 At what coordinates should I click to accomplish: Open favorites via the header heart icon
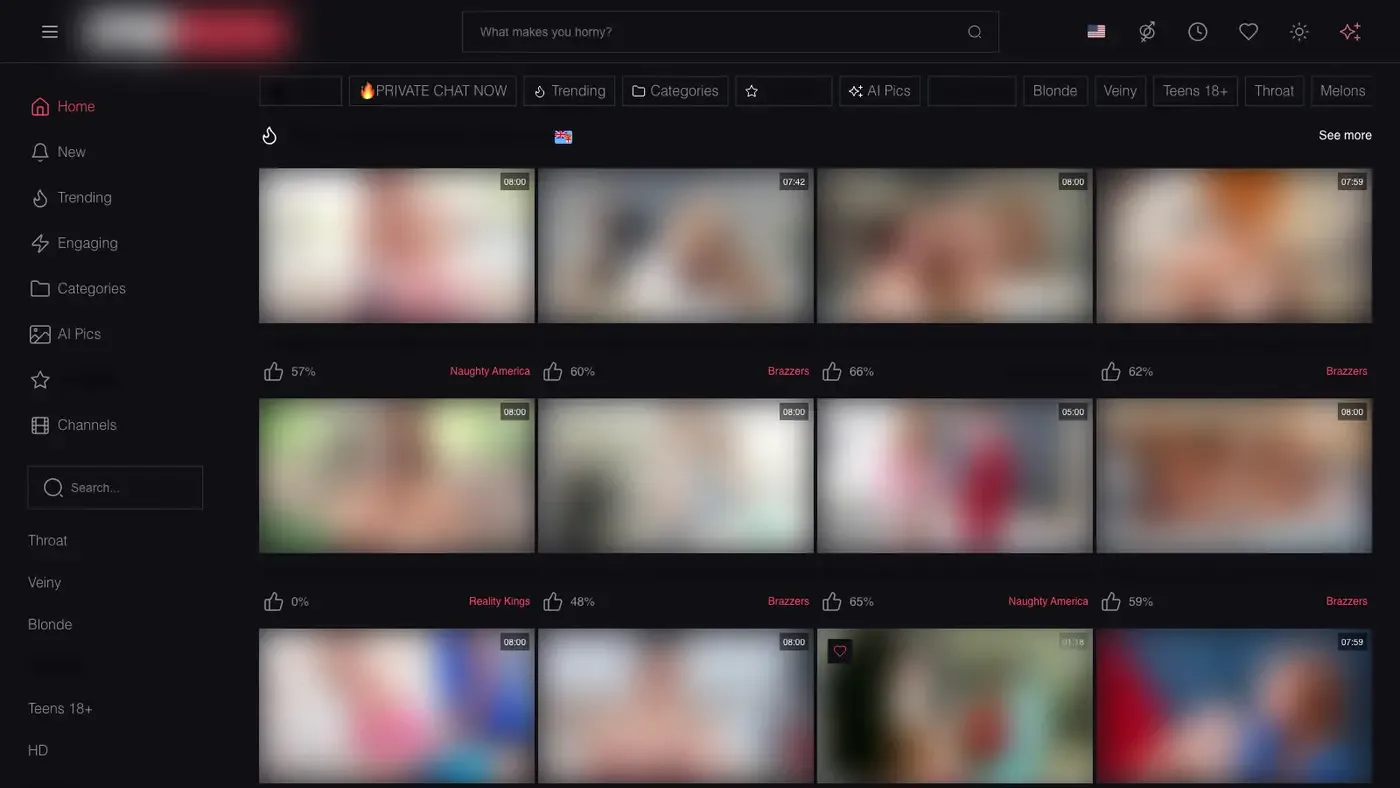click(x=1249, y=32)
